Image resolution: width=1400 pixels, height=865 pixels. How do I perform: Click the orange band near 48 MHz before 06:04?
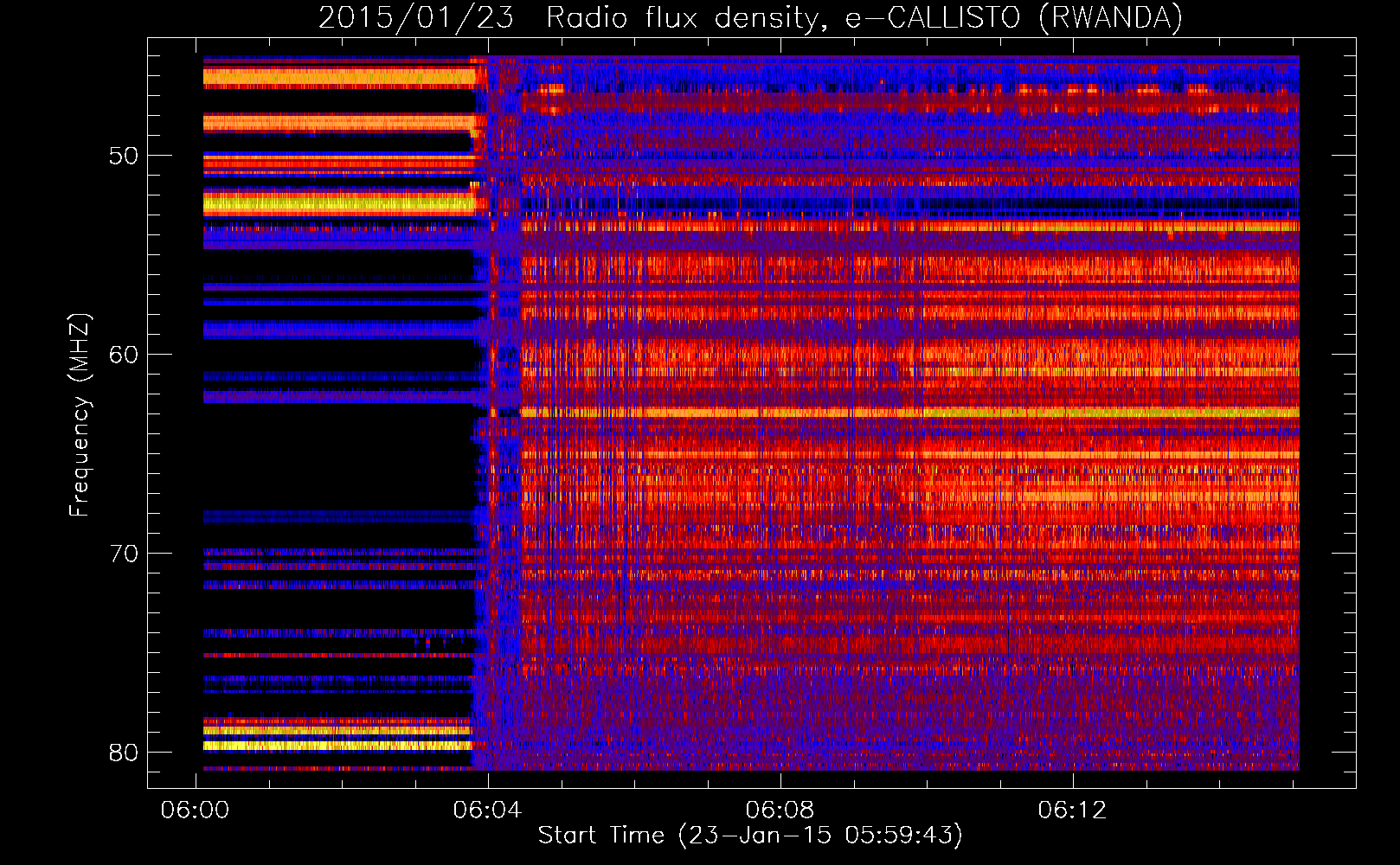(337, 123)
